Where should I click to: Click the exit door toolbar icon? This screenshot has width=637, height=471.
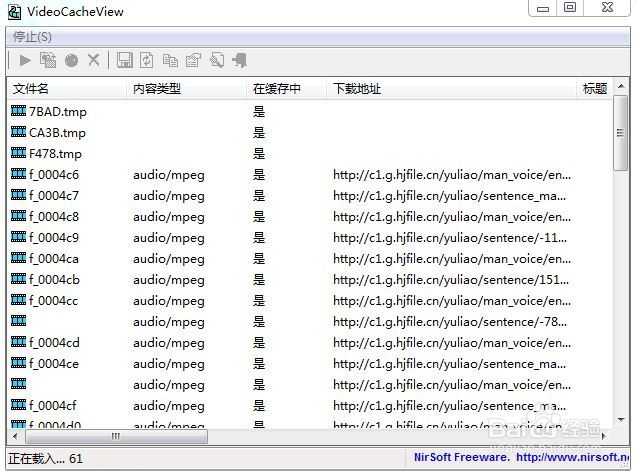click(x=240, y=60)
